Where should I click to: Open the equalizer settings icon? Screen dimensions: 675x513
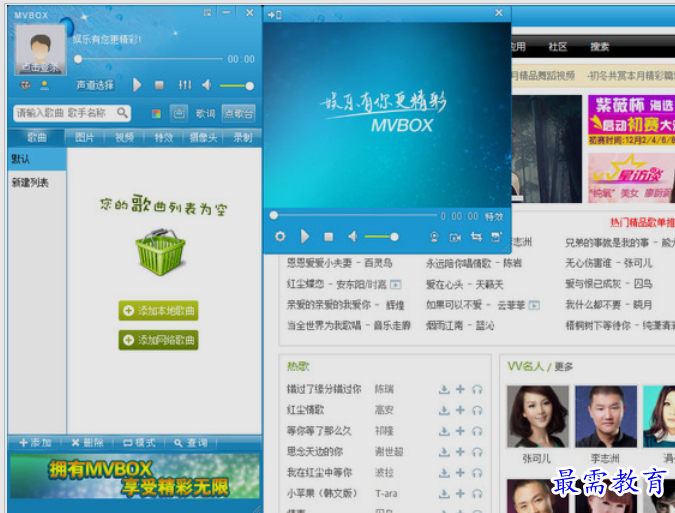(185, 85)
